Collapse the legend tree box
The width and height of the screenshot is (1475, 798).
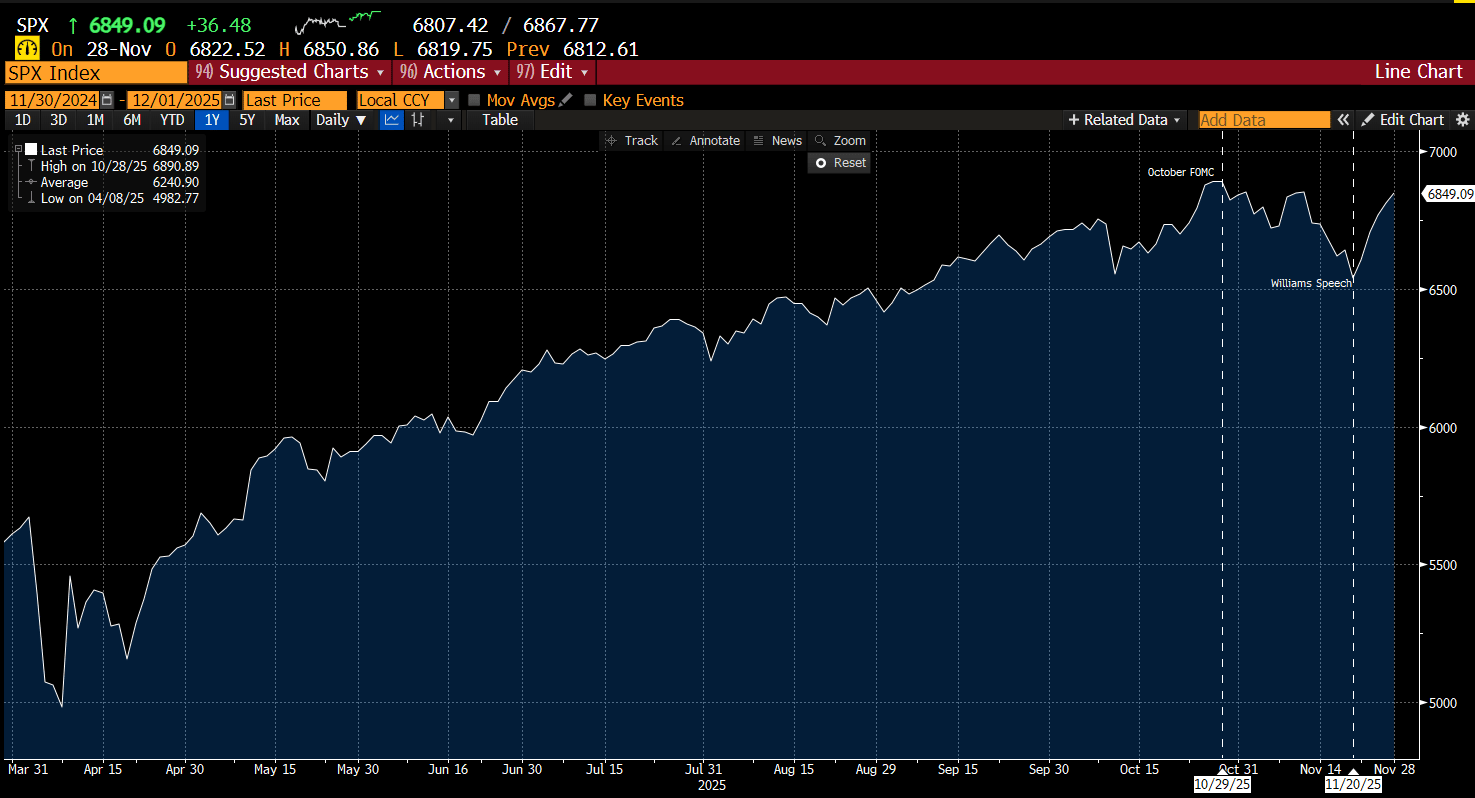point(17,150)
